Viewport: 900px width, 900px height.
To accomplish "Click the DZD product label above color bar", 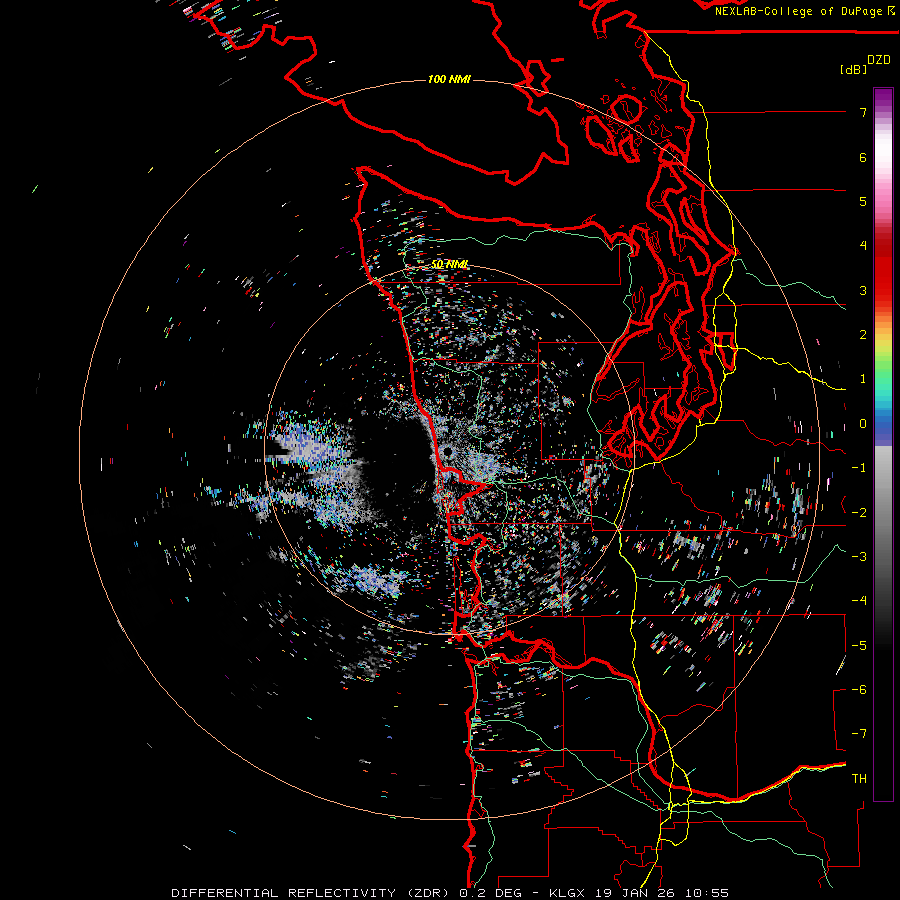I will click(x=879, y=60).
